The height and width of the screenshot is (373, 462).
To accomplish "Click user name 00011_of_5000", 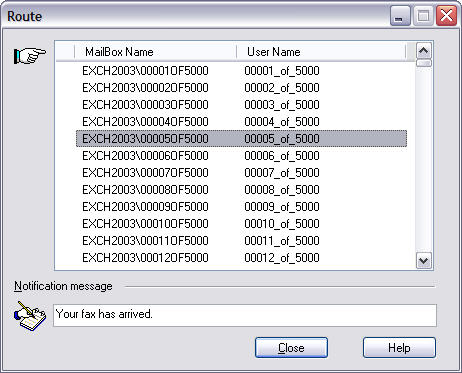I will click(x=282, y=241).
